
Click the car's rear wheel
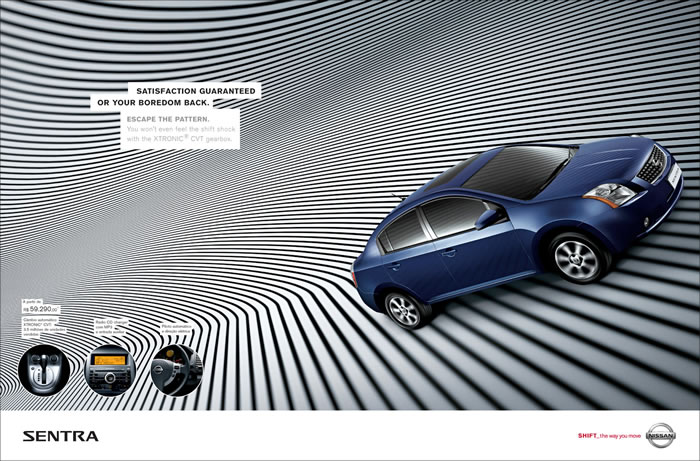click(405, 309)
